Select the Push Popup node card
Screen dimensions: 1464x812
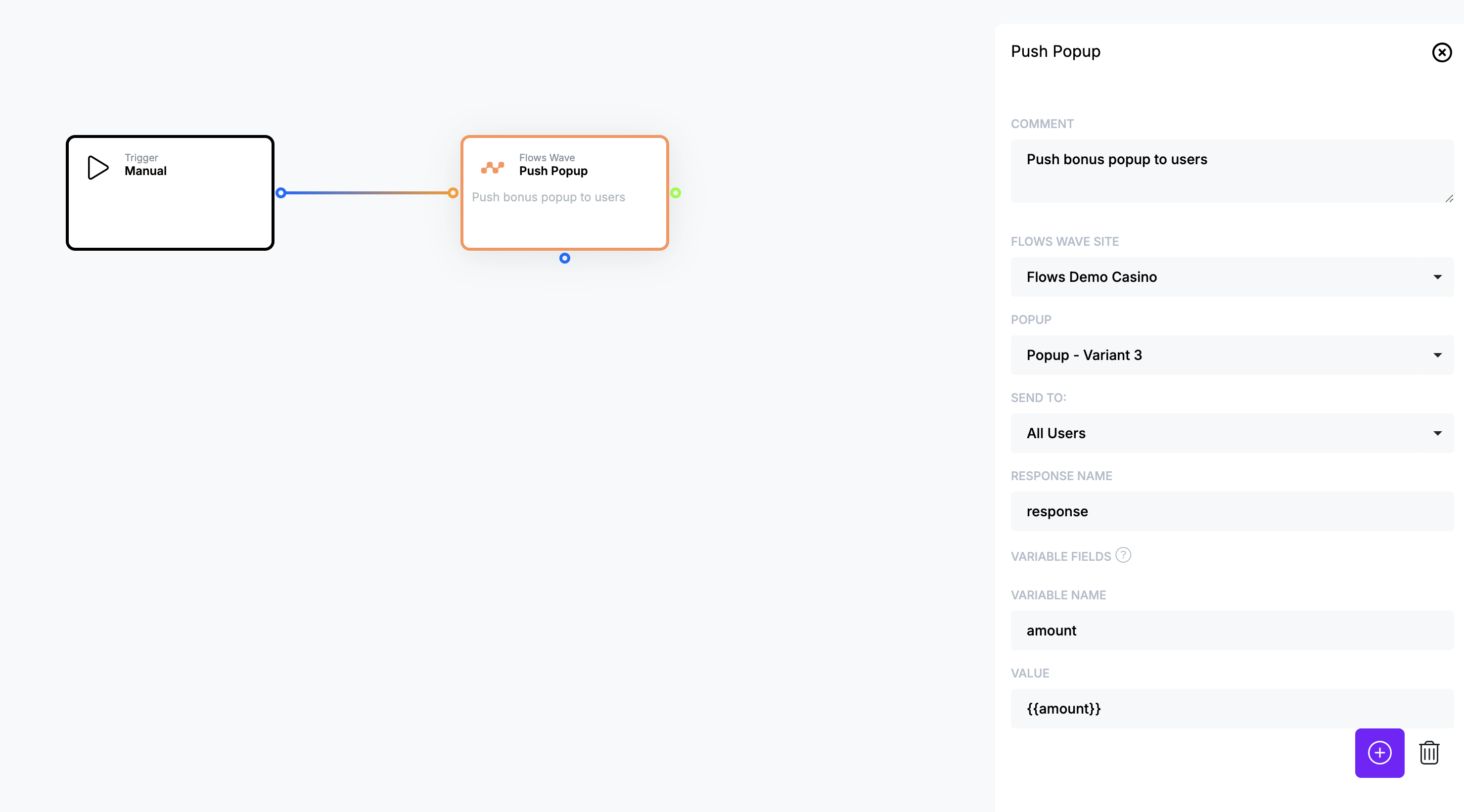(x=564, y=225)
